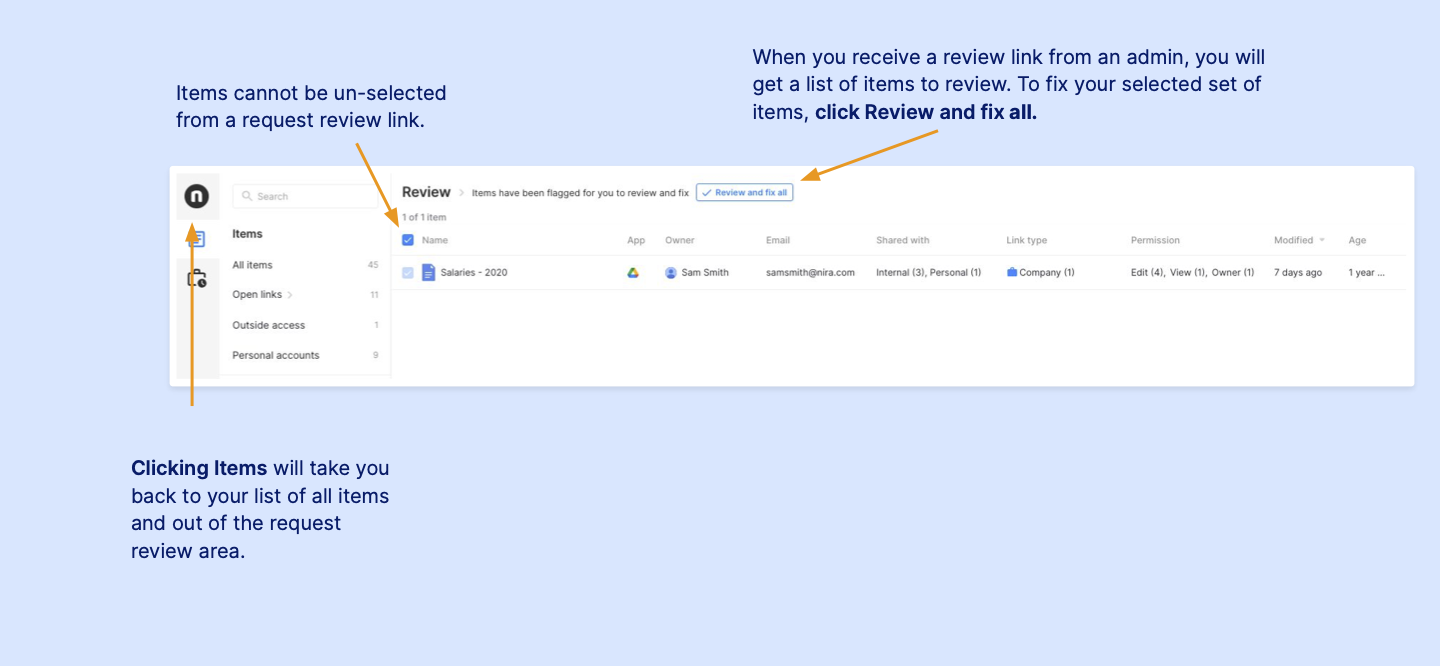Expand the Open links chevron
Image resolution: width=1440 pixels, height=666 pixels.
291,295
